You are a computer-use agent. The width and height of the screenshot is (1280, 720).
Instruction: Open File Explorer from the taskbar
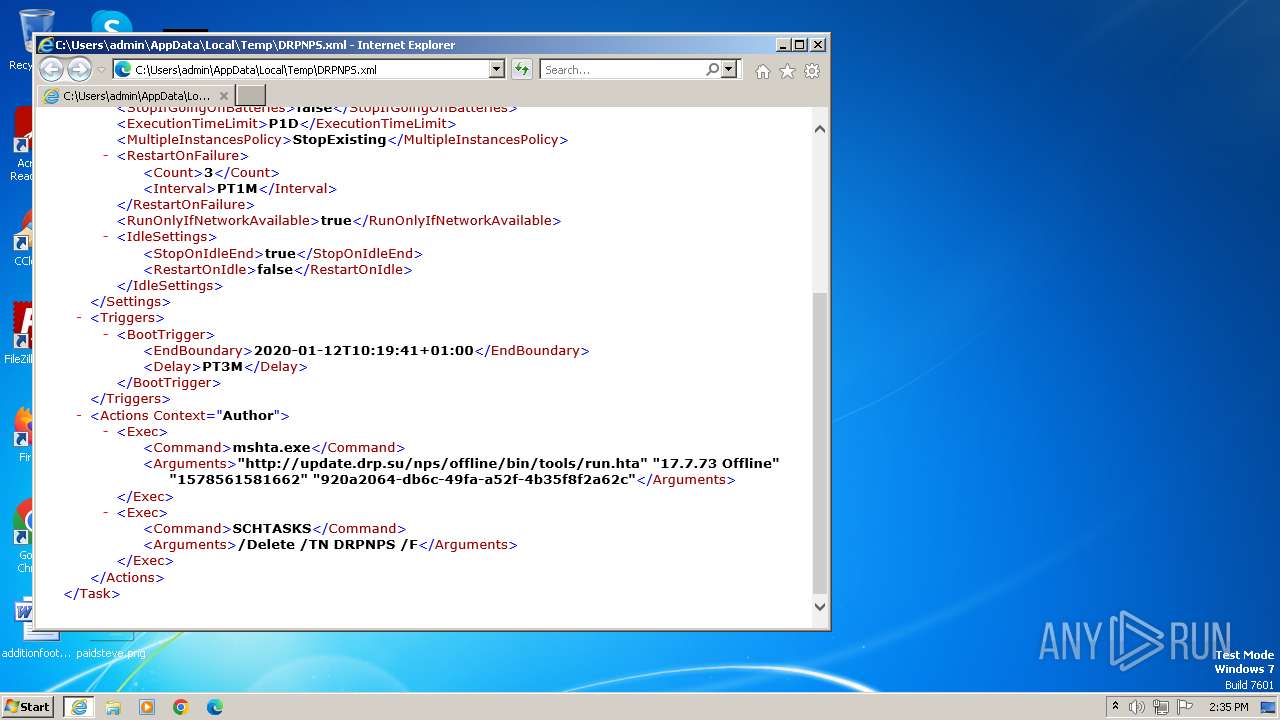pyautogui.click(x=113, y=707)
